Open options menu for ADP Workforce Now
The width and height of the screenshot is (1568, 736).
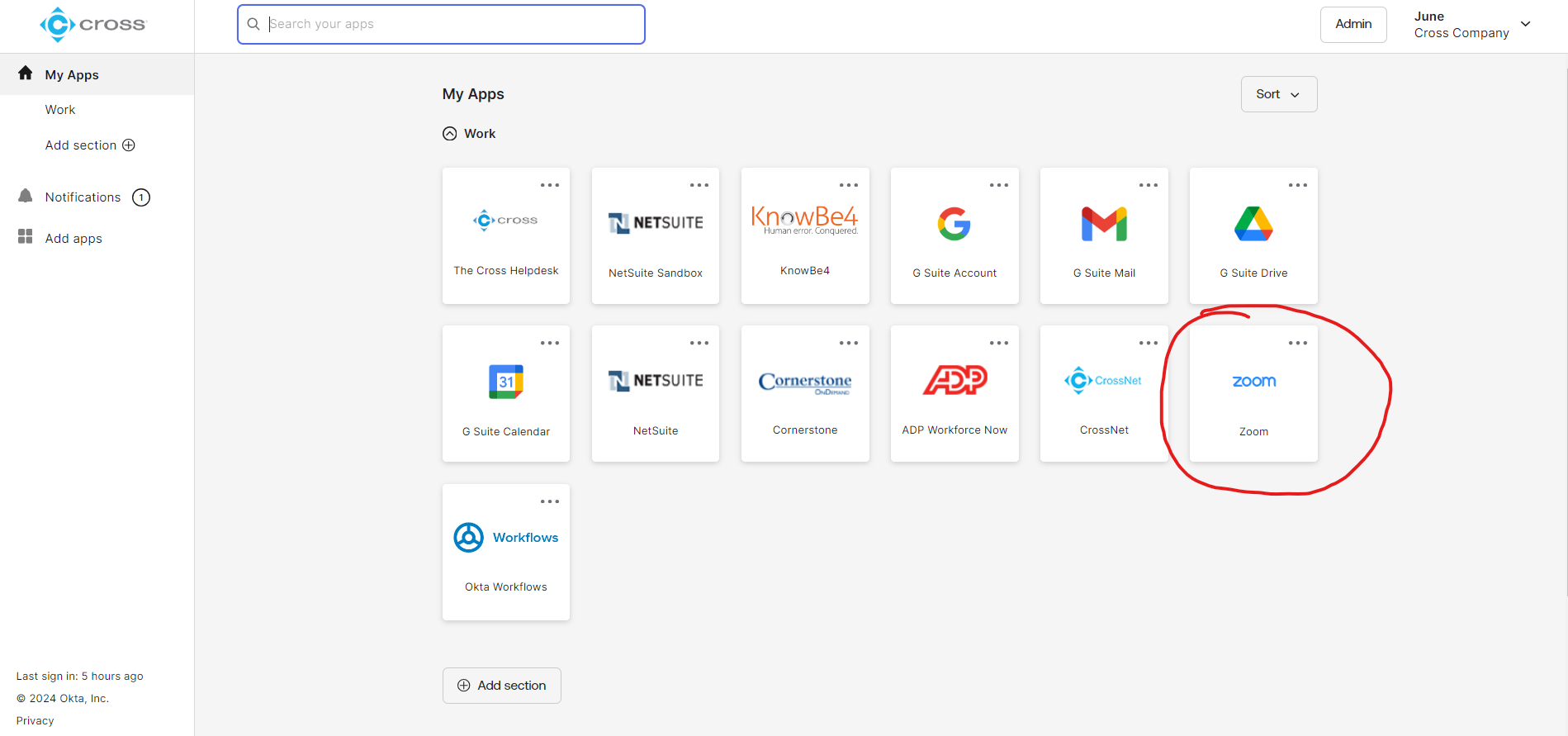click(999, 343)
